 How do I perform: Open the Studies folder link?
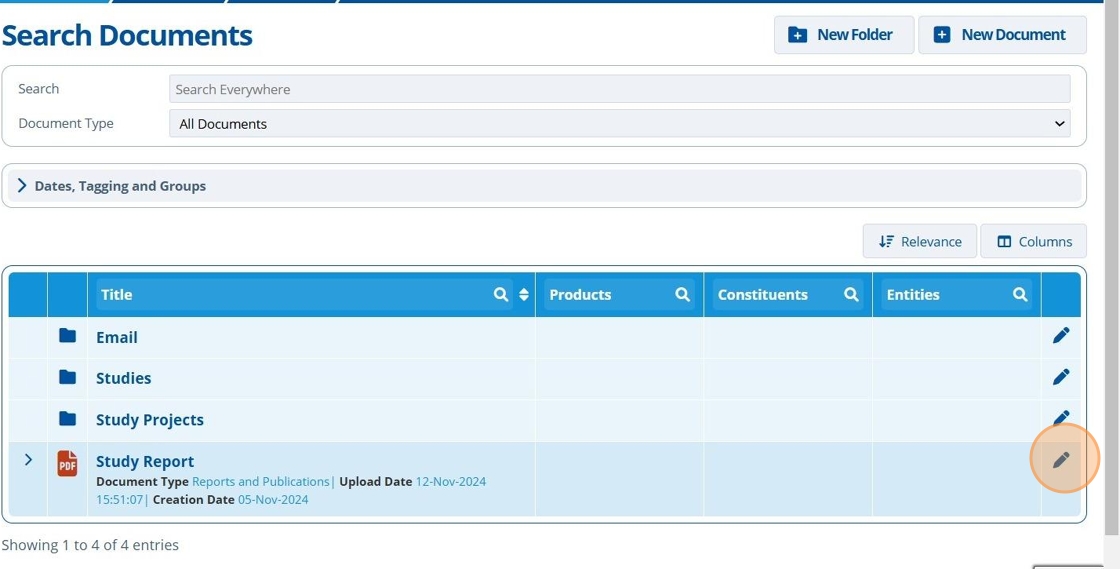[x=124, y=378]
